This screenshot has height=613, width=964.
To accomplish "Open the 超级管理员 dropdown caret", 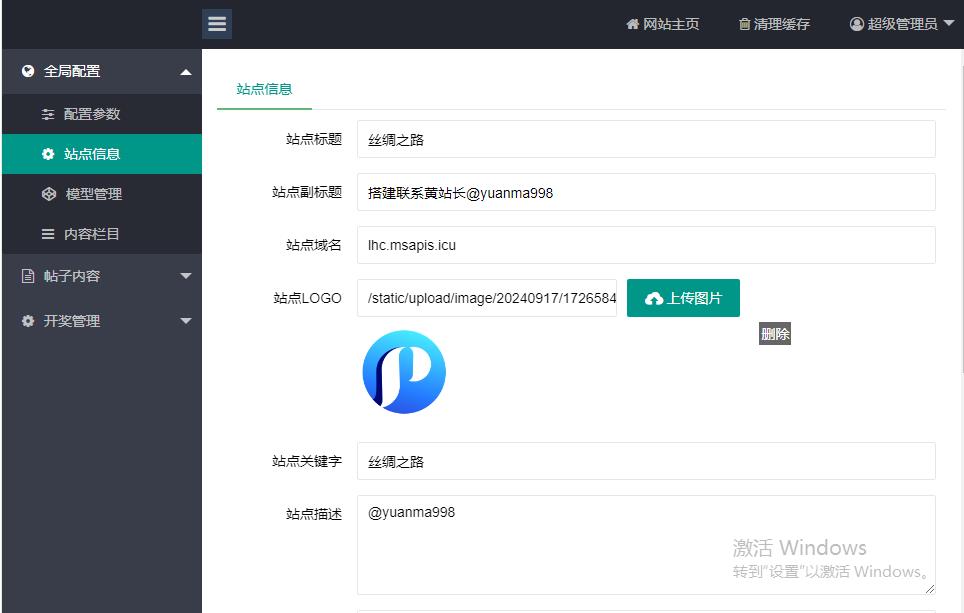I will (x=949, y=23).
